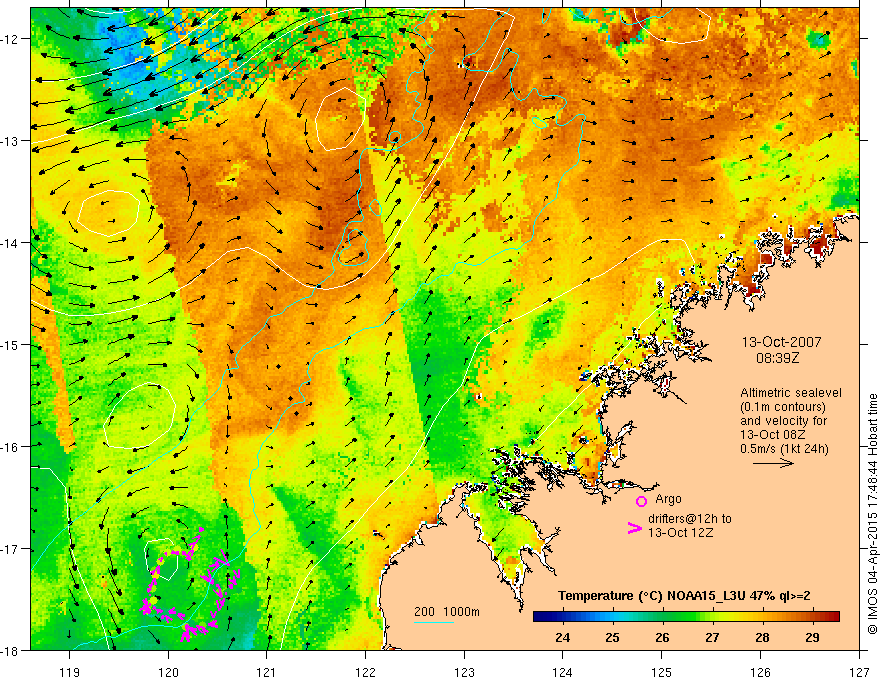Click the '13-Oct 12Z' drifters legend text
Image resolution: width=880 pixels, height=680 pixels.
681,532
